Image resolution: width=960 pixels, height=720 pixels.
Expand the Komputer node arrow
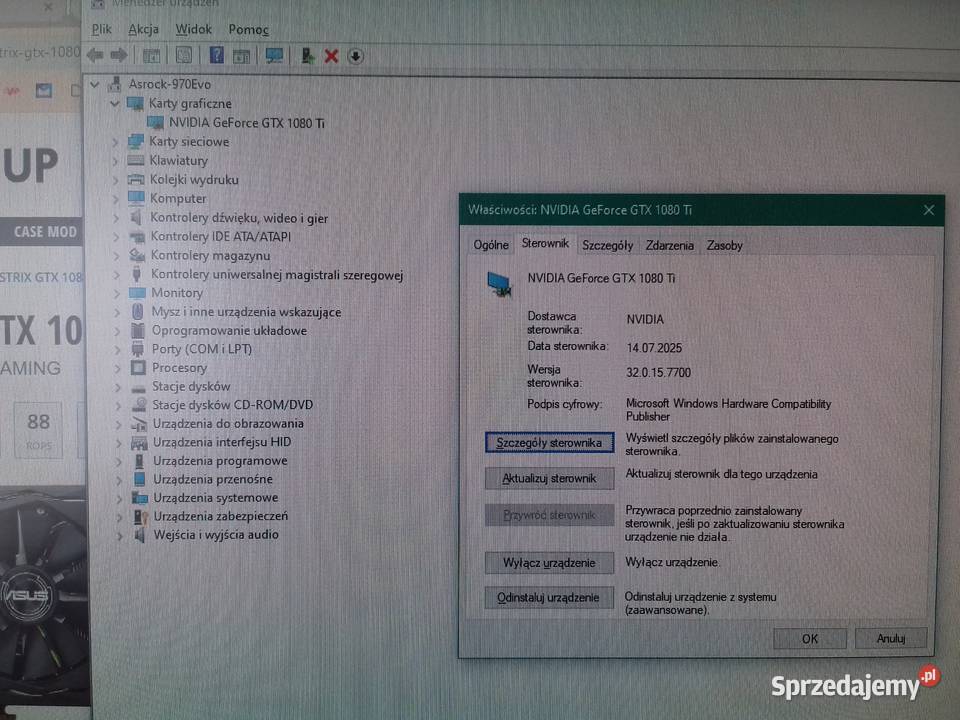[116, 198]
